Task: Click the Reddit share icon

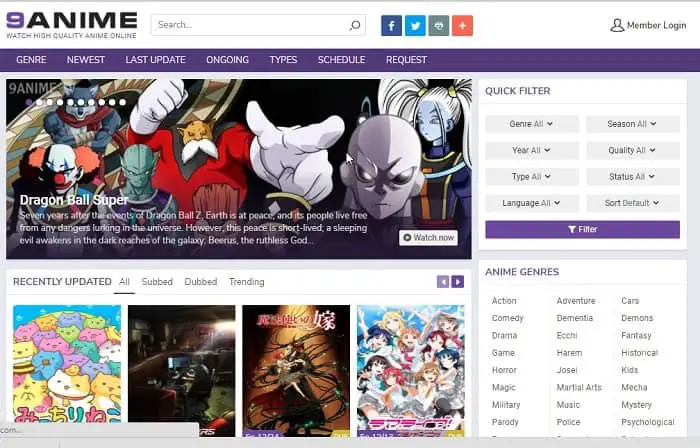Action: tap(439, 25)
